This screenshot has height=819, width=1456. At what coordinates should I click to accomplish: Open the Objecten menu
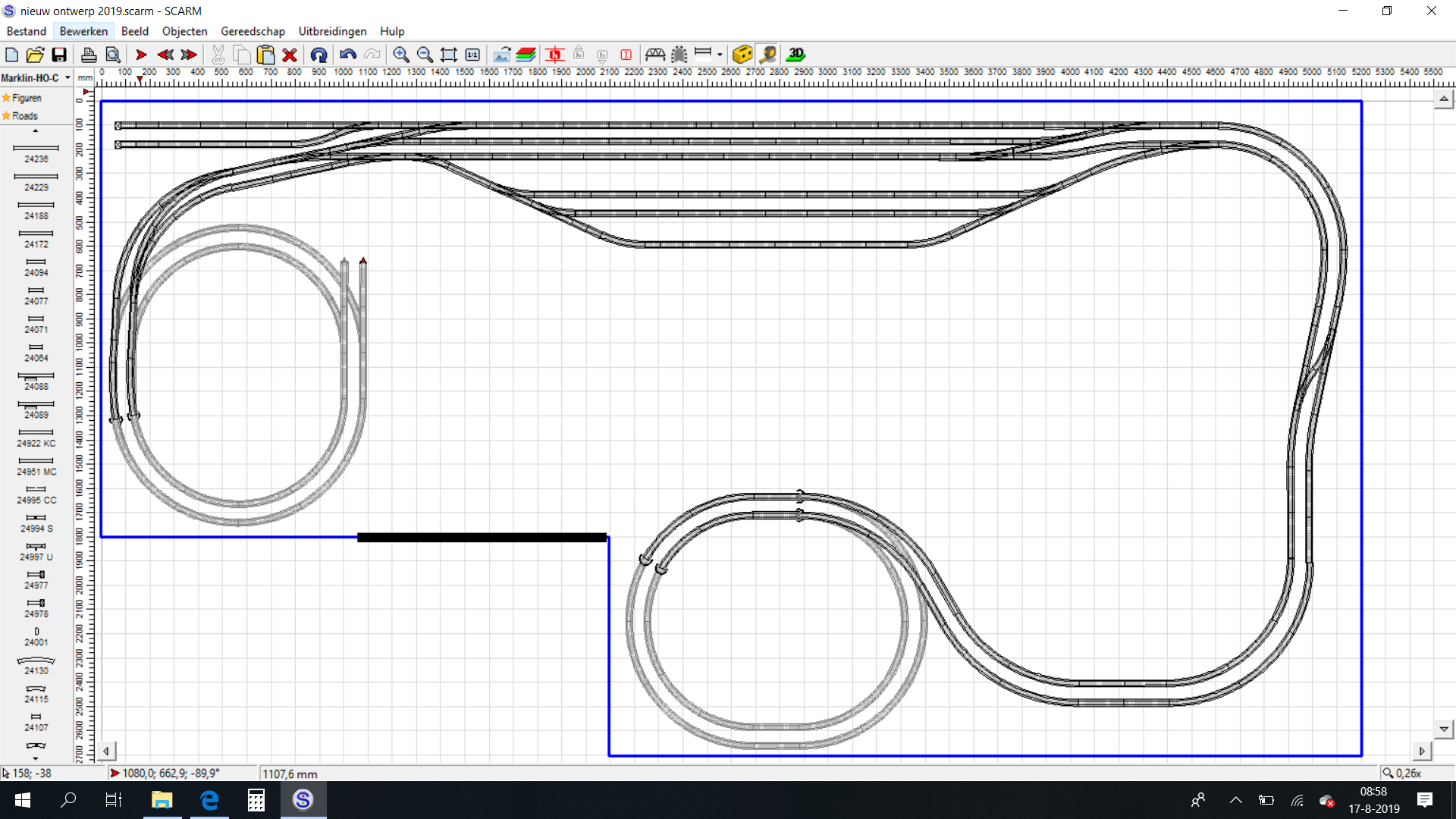pyautogui.click(x=184, y=31)
